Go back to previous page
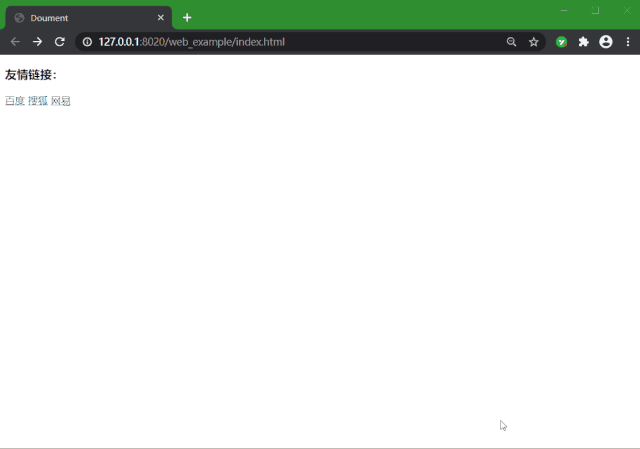 [x=15, y=42]
